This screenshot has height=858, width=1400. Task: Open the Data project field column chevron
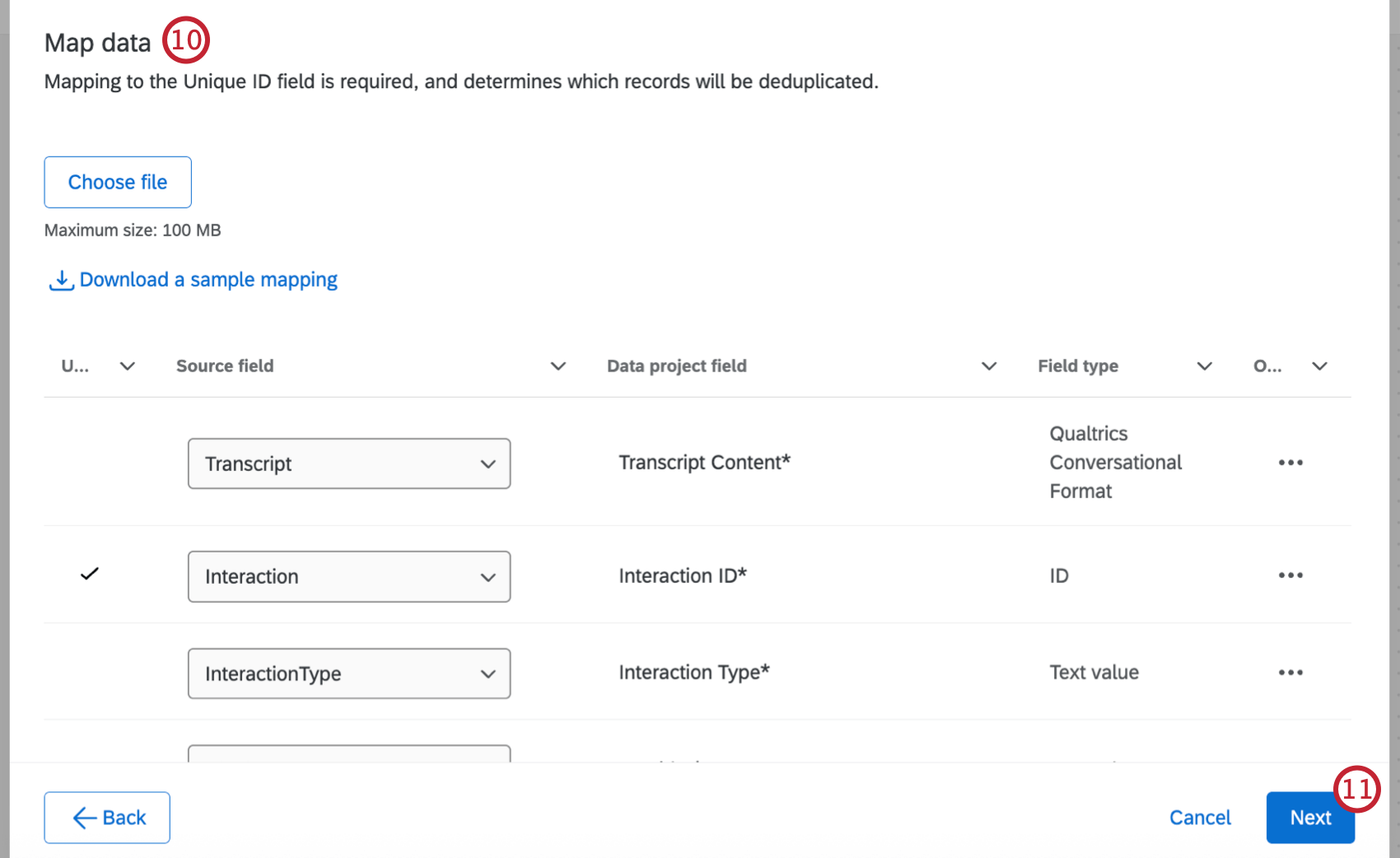tap(988, 366)
